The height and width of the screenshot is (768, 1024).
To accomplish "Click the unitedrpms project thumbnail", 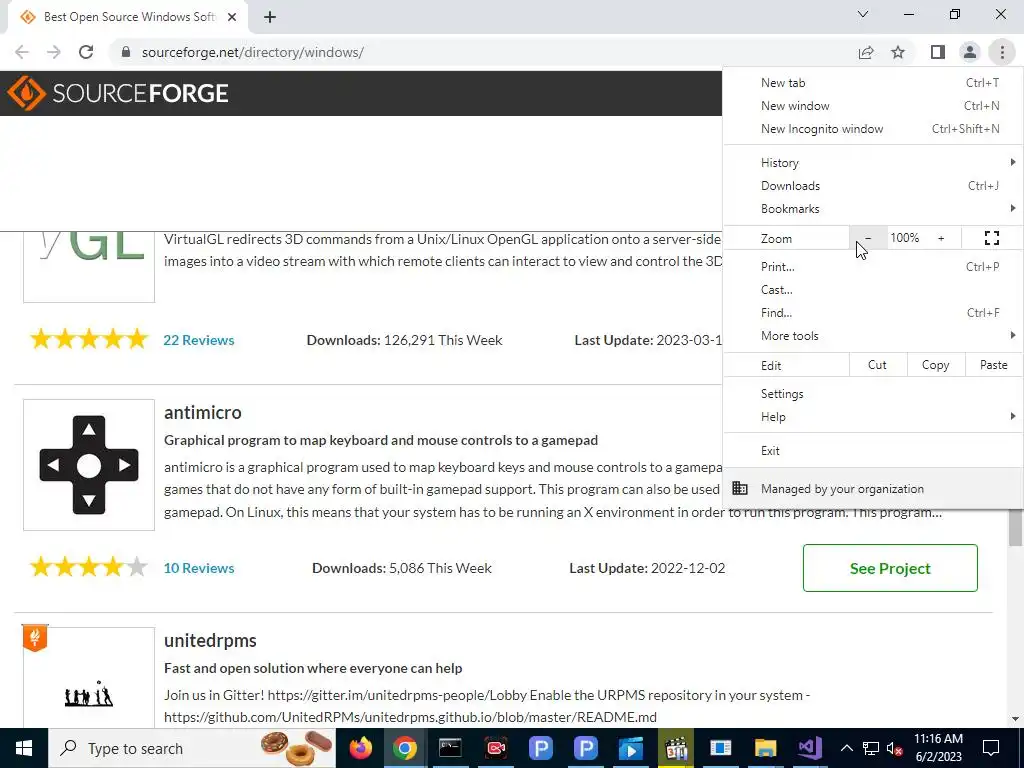I will [x=89, y=677].
